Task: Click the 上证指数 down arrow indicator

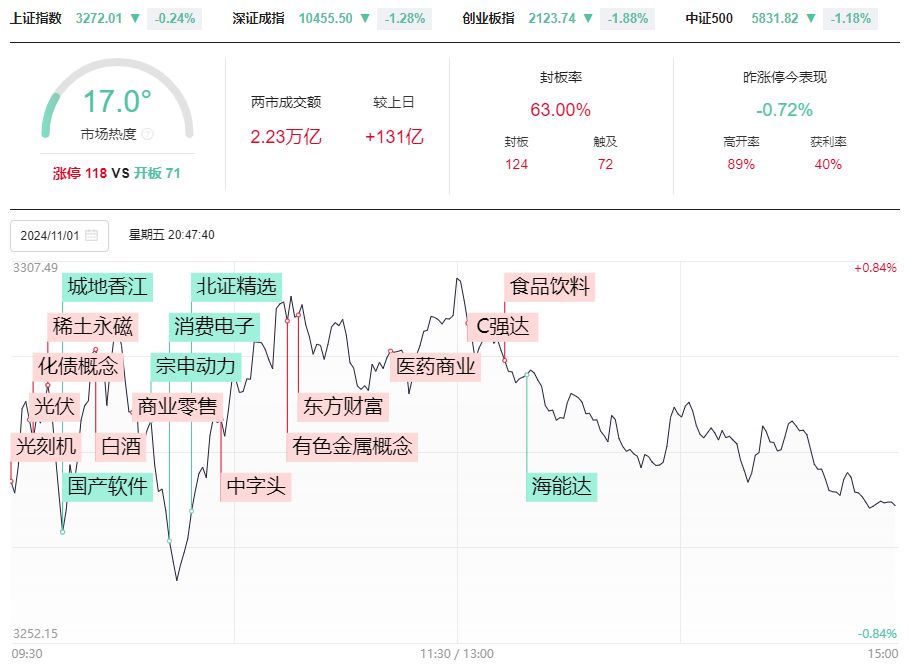Action: pos(135,19)
